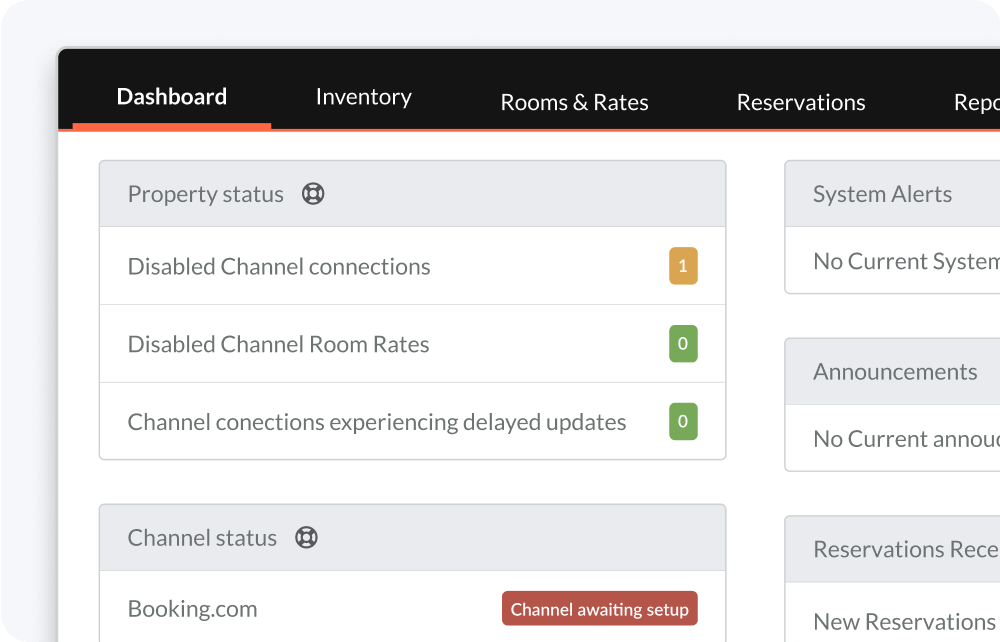Go to Rooms & Rates tab
Image resolution: width=1000 pixels, height=642 pixels.
(574, 102)
